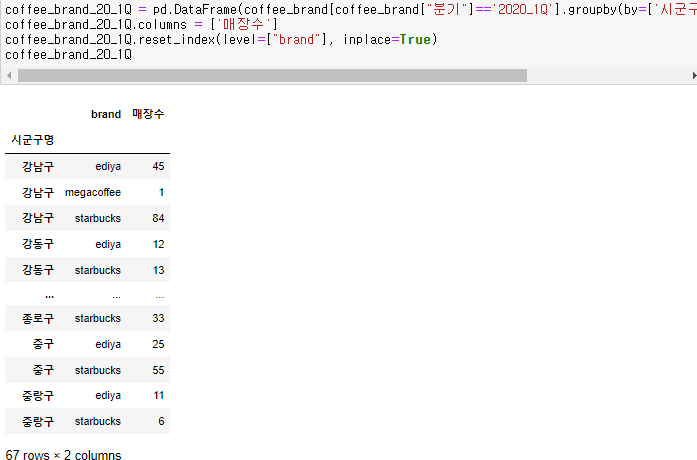Screen dimensions: 697x460
Task: Click the value 84 for 강남구 starbucks
Action: (158, 218)
